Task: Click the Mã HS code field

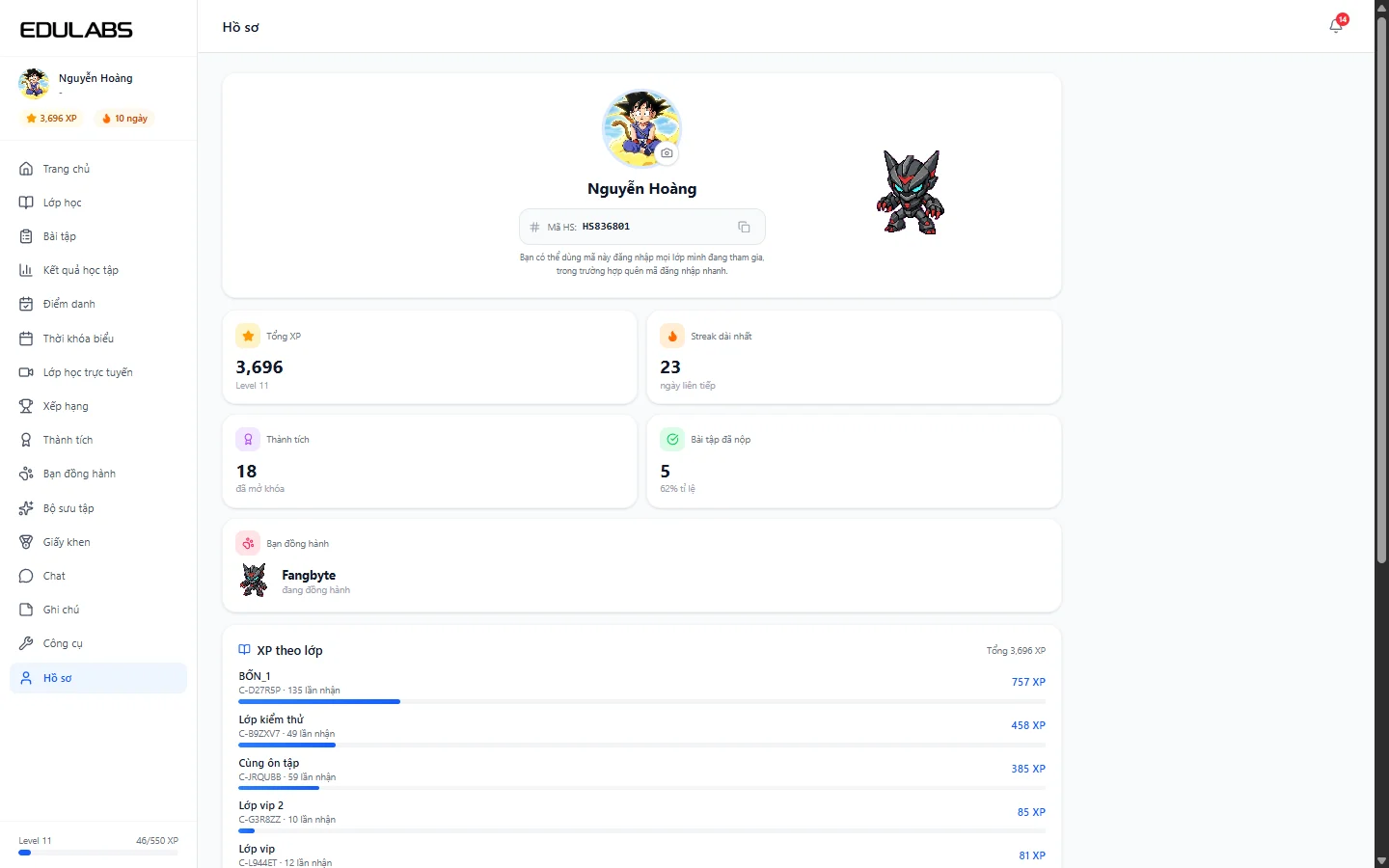Action: (x=642, y=227)
